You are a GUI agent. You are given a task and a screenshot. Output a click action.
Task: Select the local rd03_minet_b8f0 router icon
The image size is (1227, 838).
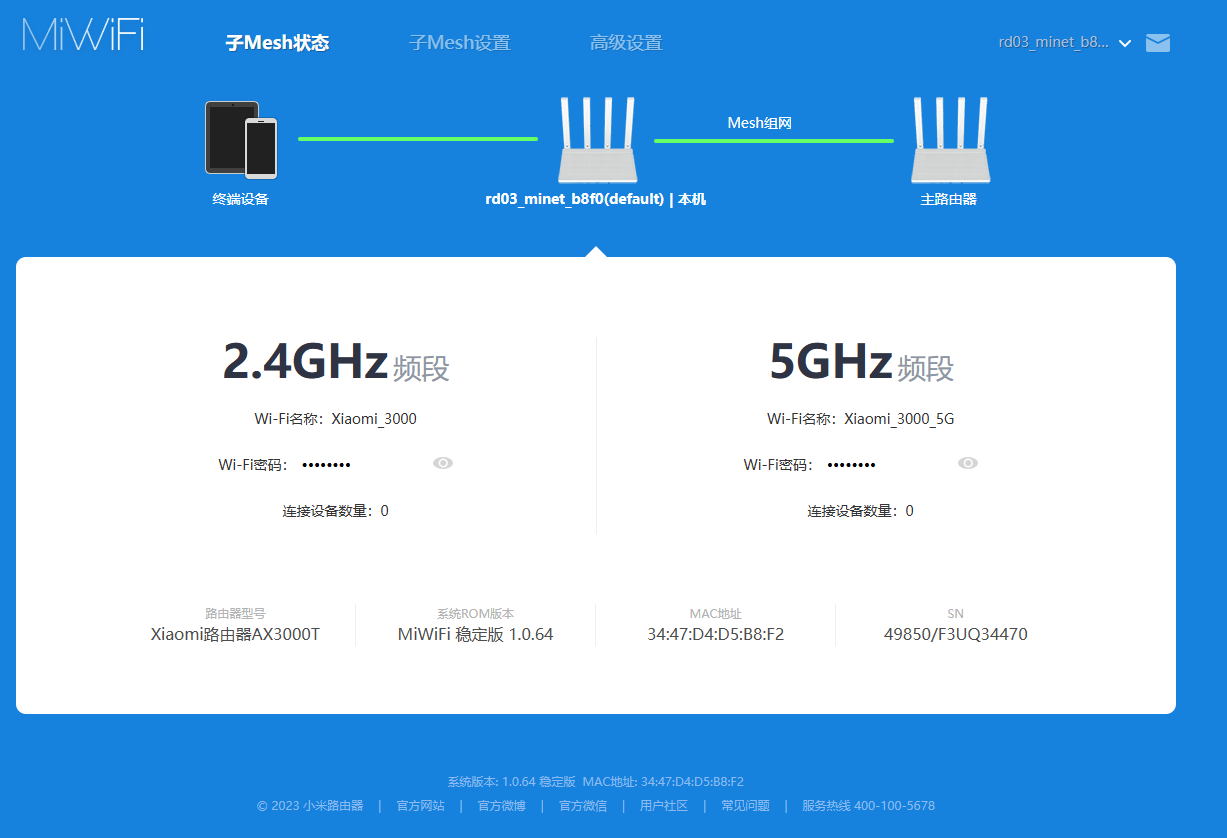(596, 140)
